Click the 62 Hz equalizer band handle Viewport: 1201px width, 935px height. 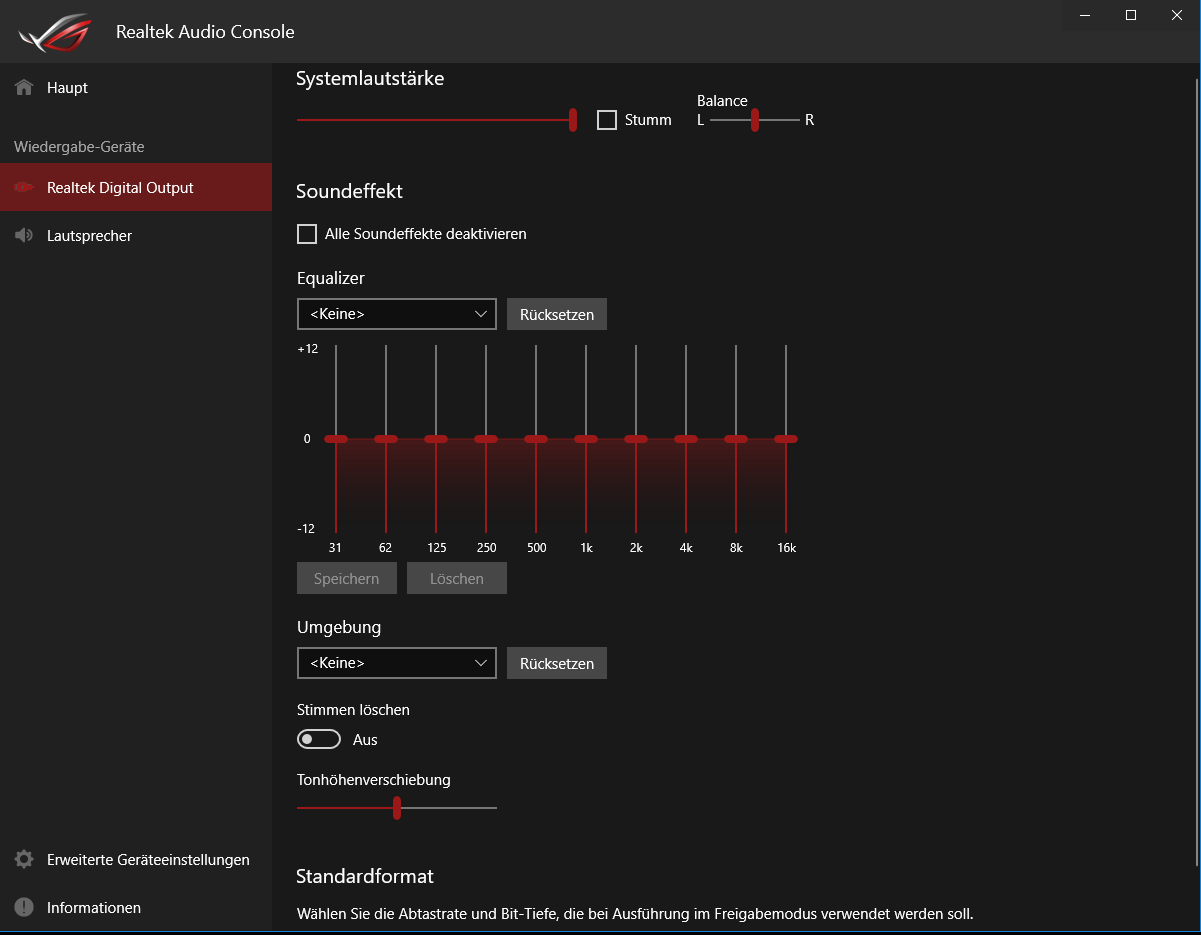click(386, 439)
